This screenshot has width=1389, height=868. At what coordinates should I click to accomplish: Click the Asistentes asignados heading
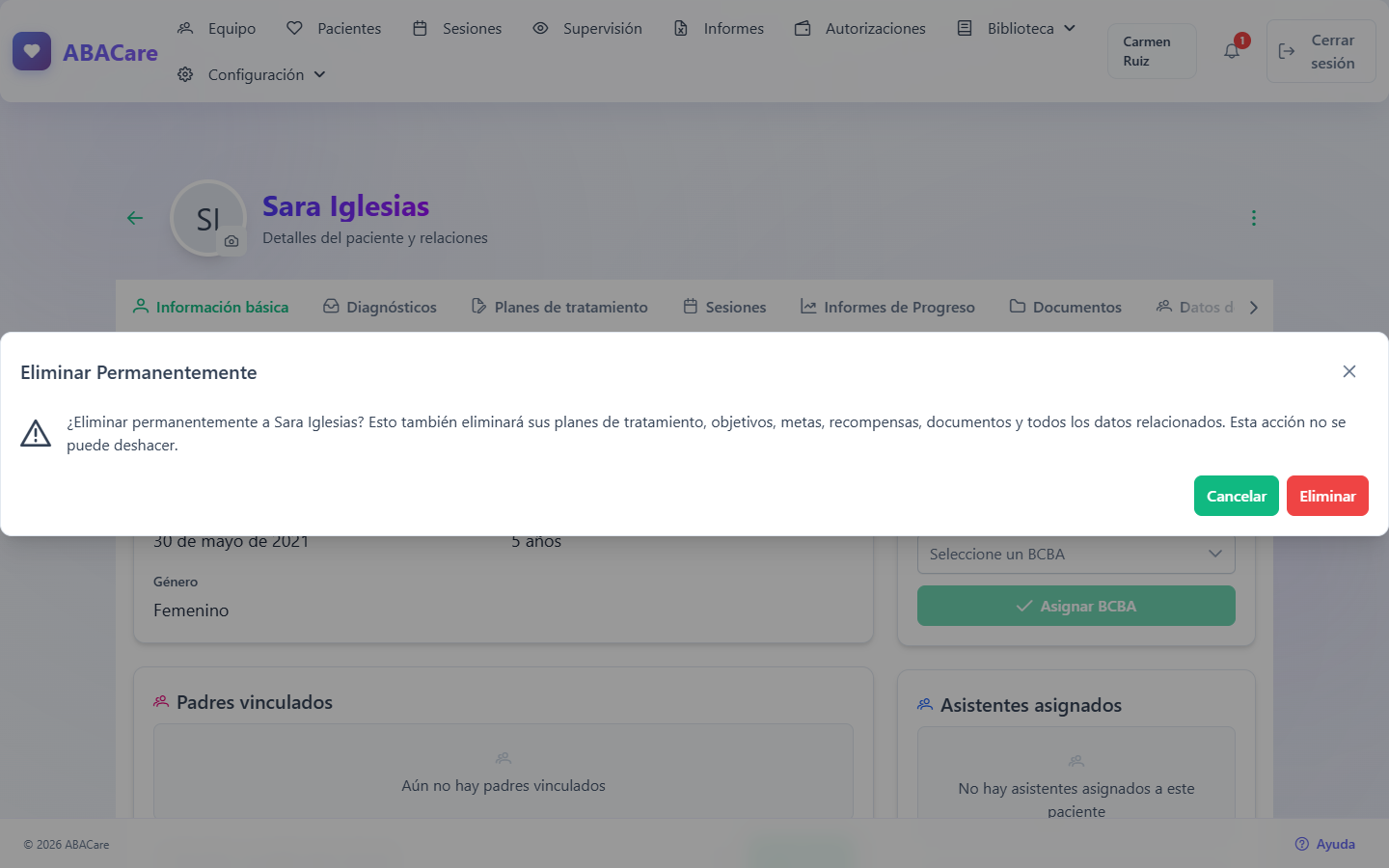1031,705
